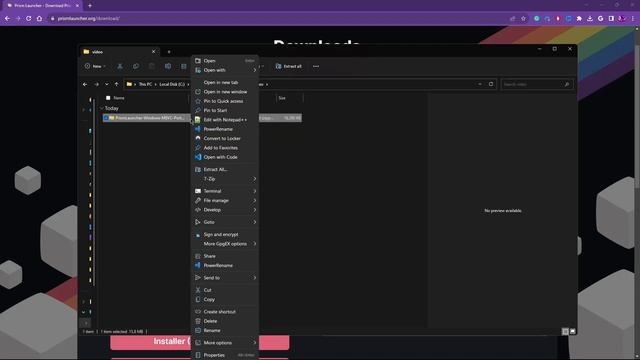Select Pin to Start

(225, 110)
